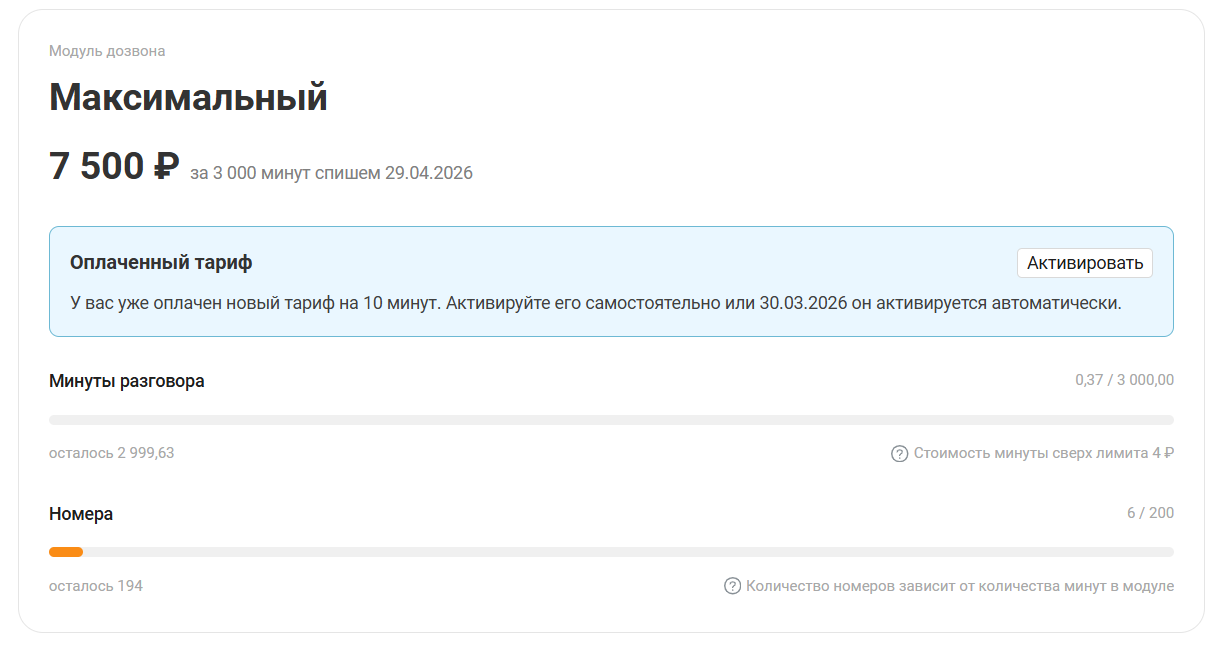Click help icon next to Стоимость минуты сверх лимита
The image size is (1223, 647).
click(x=899, y=453)
